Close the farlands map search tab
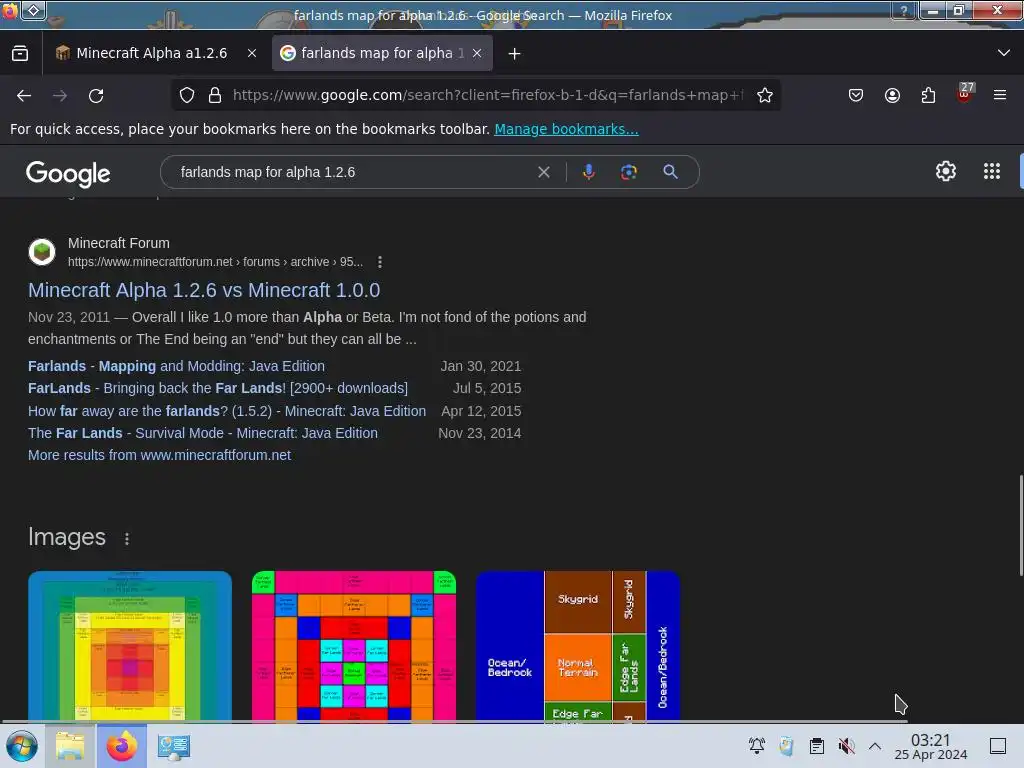Screen dimensions: 1024x768 coord(477,54)
